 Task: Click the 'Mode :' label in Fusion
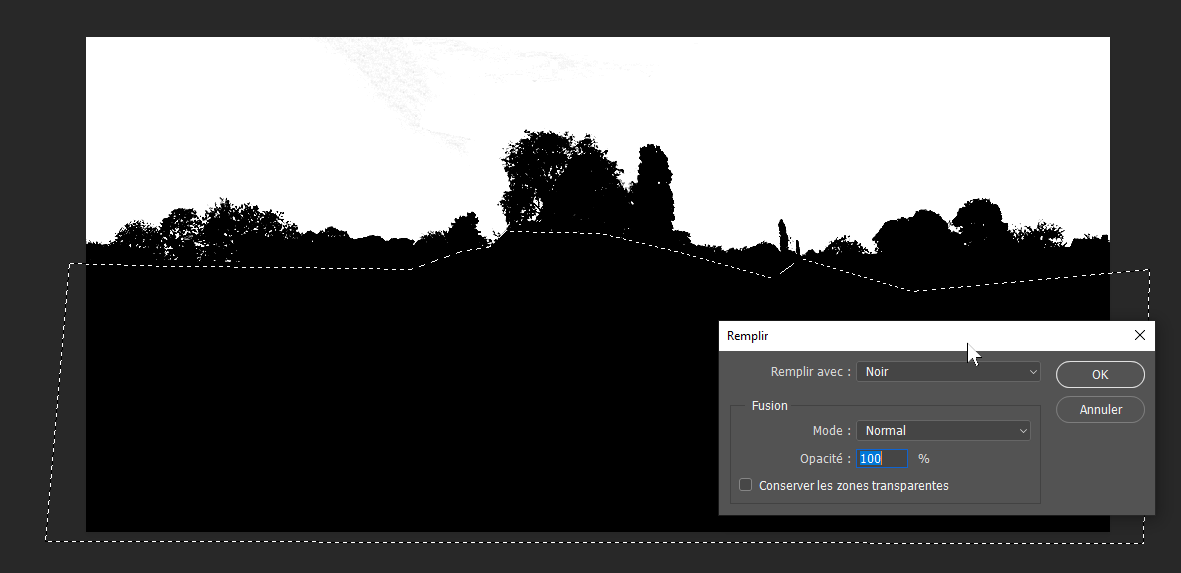tap(831, 431)
